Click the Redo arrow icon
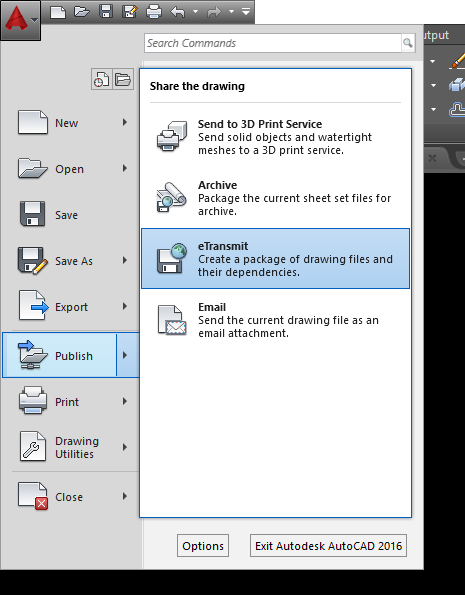 pyautogui.click(x=214, y=12)
